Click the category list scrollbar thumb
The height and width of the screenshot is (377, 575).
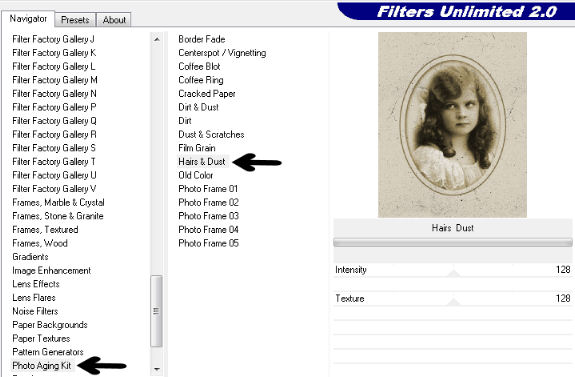157,311
